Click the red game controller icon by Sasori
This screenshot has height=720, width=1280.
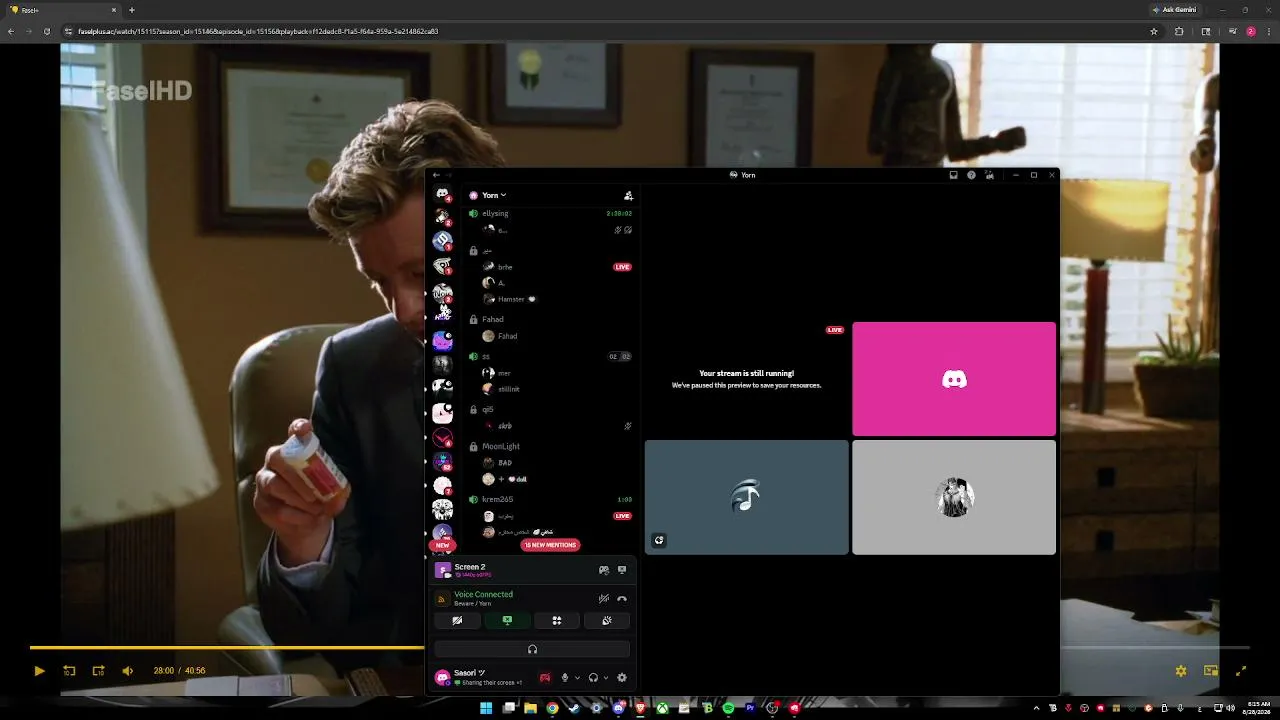pyautogui.click(x=545, y=678)
